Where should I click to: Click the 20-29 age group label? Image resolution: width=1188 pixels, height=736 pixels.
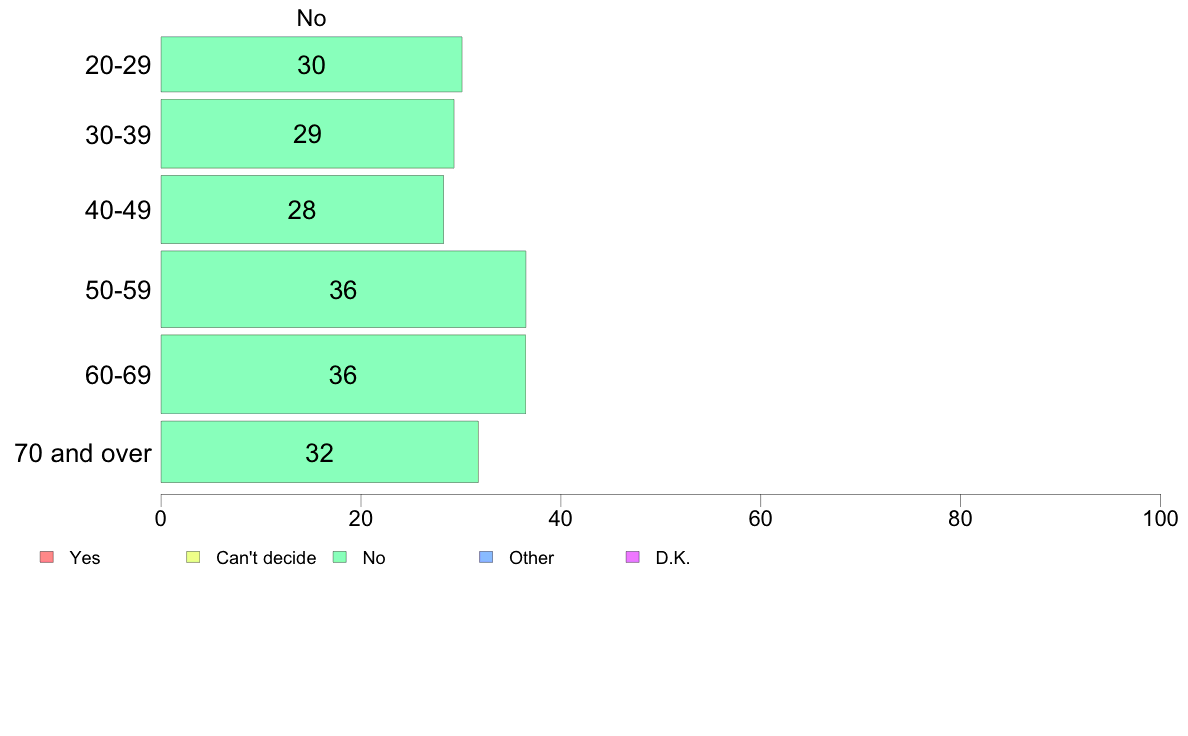point(118,65)
